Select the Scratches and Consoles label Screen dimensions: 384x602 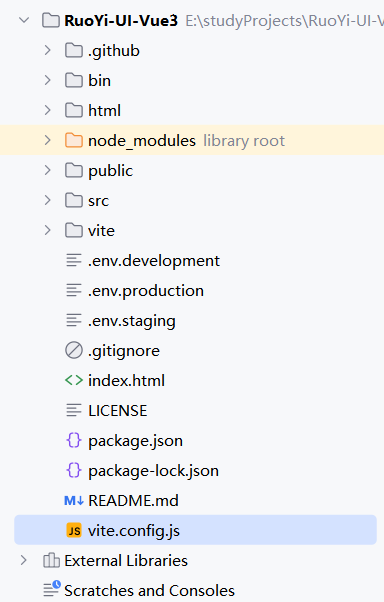[x=149, y=590]
